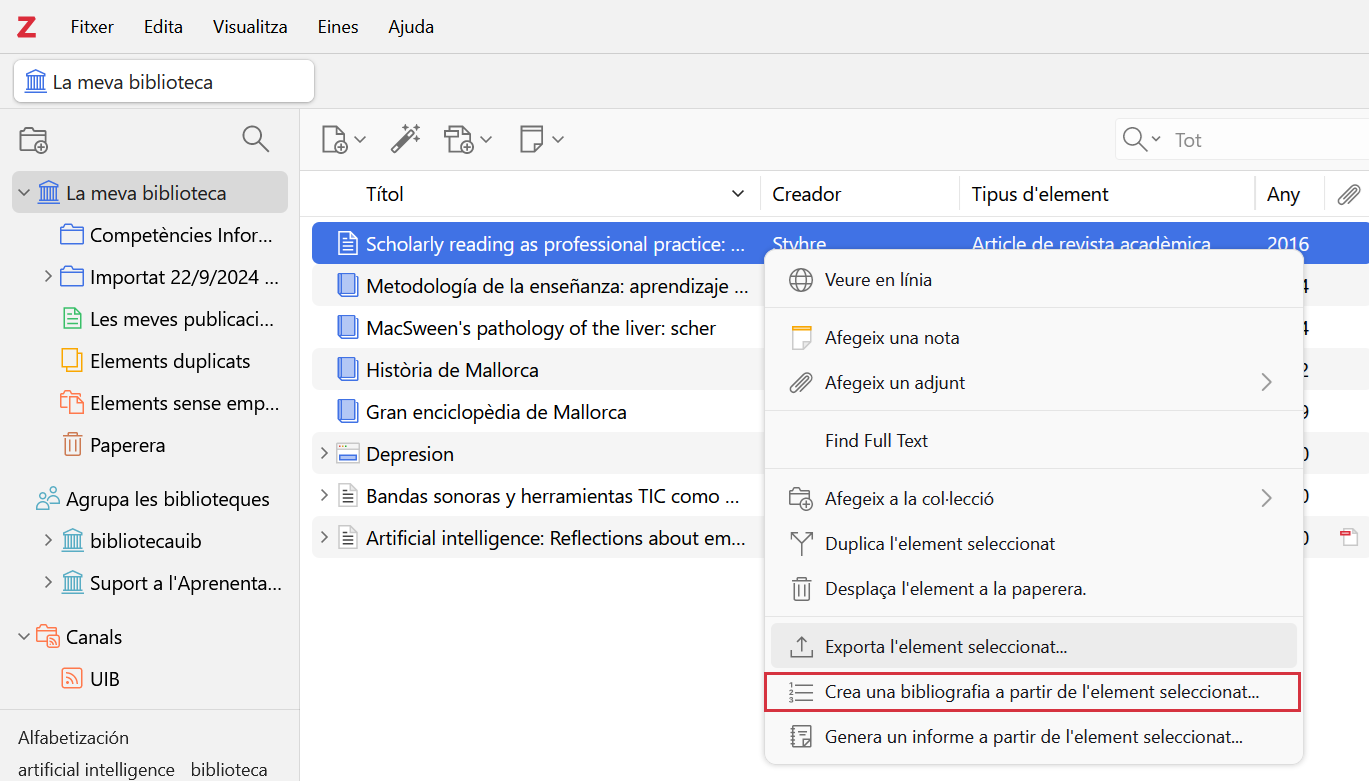1369x781 pixels.
Task: Select Metodología de la enseñanza item
Action: pos(557,286)
